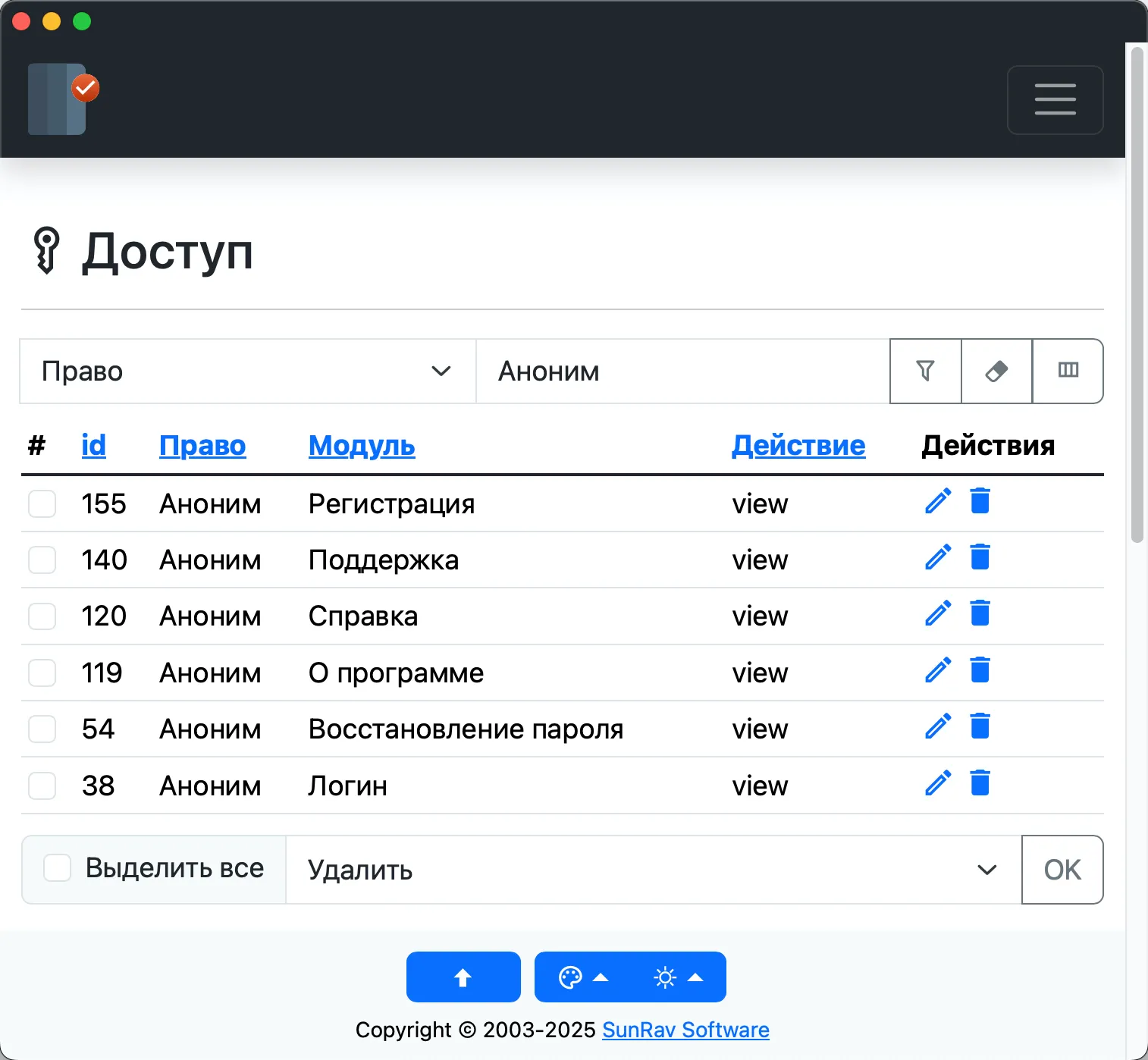The image size is (1148, 1060).
Task: Click the Аноним filter value field
Action: tap(682, 371)
